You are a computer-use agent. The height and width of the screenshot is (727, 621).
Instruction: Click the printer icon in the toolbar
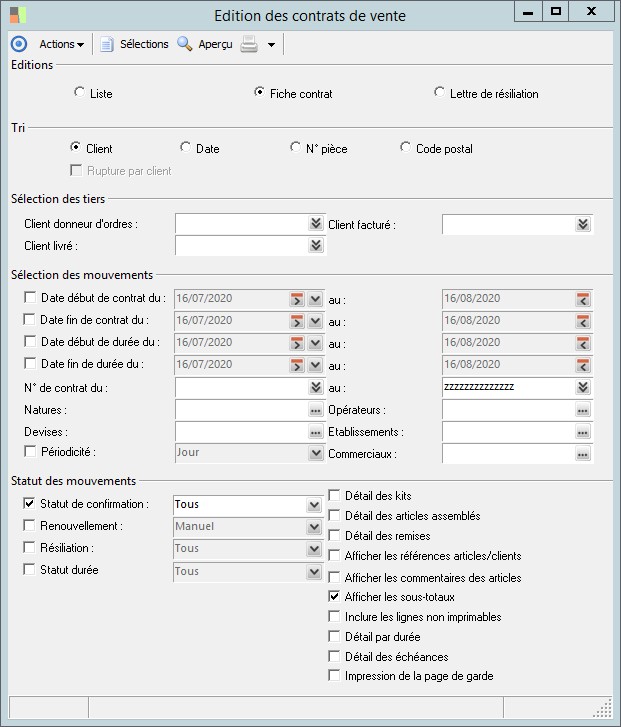click(x=249, y=44)
